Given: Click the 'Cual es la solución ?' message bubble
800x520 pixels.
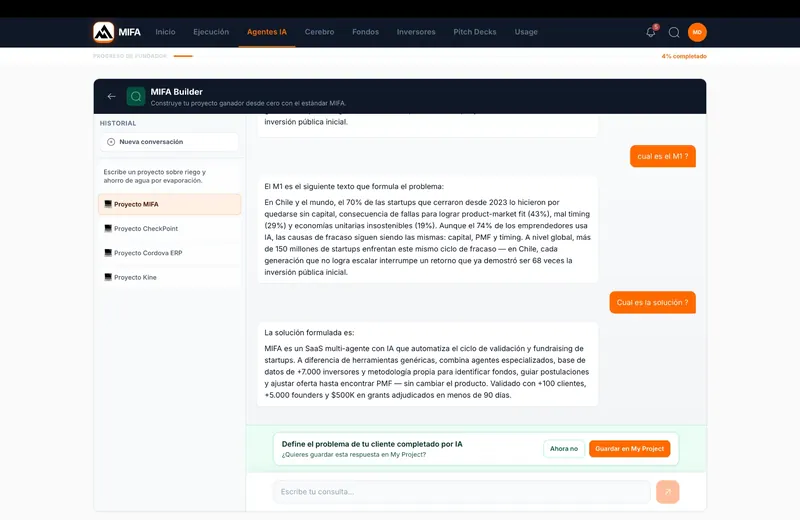Looking at the screenshot, I should tap(653, 303).
